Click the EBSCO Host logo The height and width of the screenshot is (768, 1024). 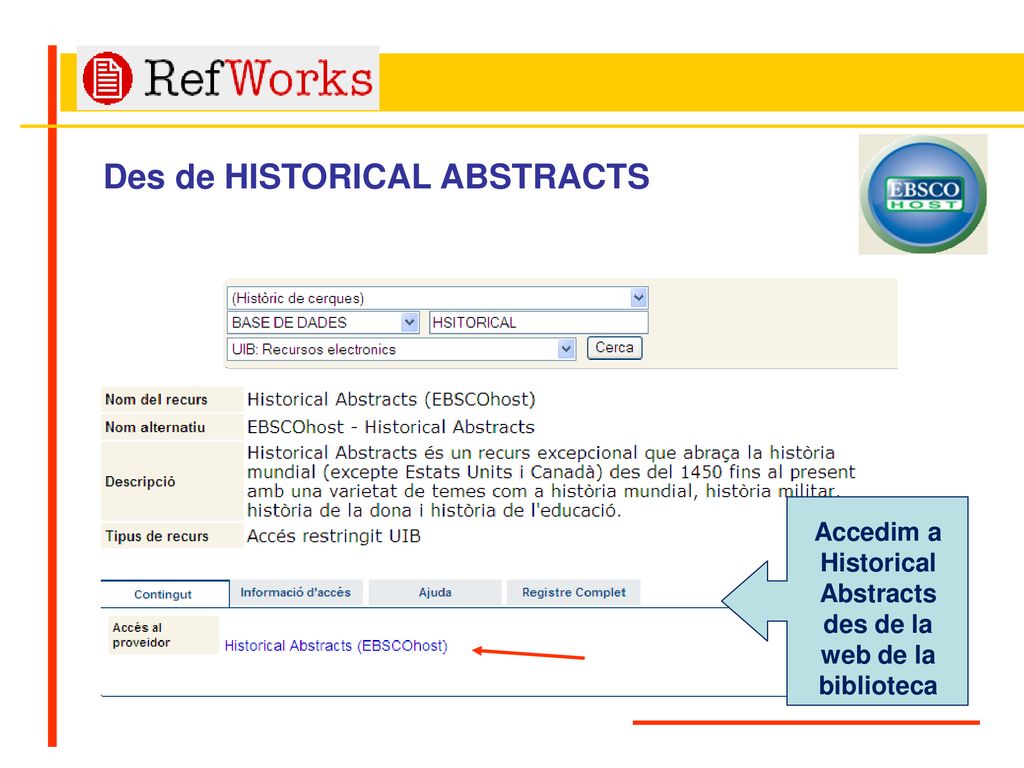pyautogui.click(x=923, y=195)
